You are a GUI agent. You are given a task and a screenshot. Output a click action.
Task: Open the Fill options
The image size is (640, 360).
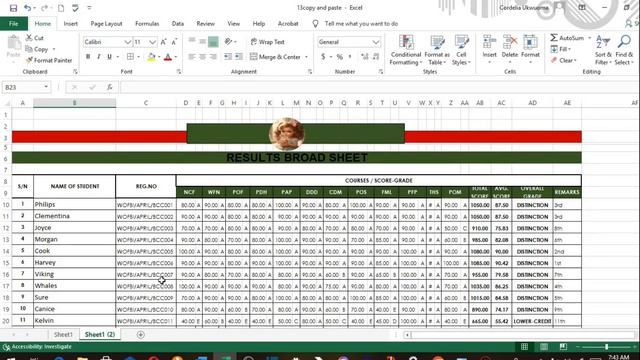(561, 49)
